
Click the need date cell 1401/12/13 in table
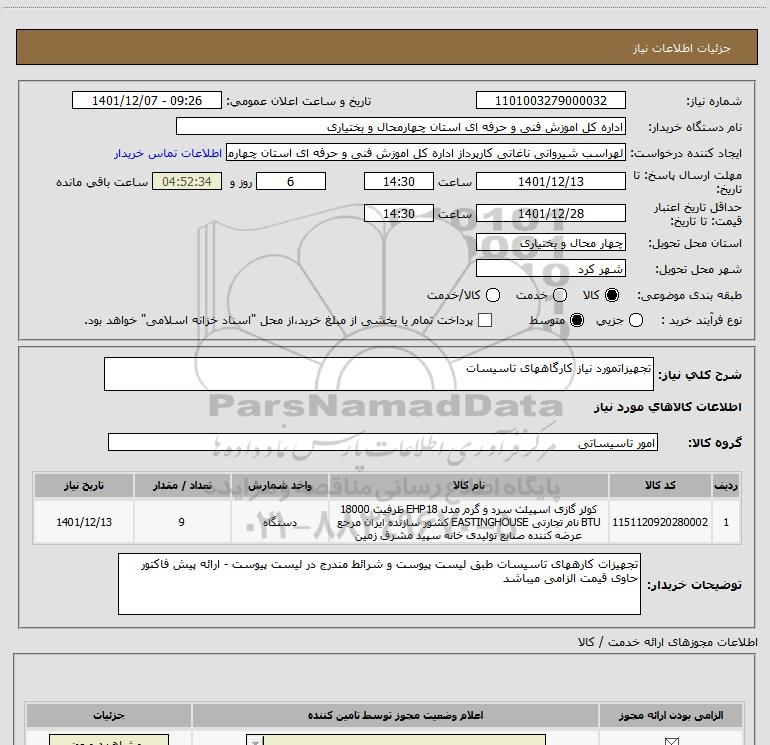[x=83, y=522]
